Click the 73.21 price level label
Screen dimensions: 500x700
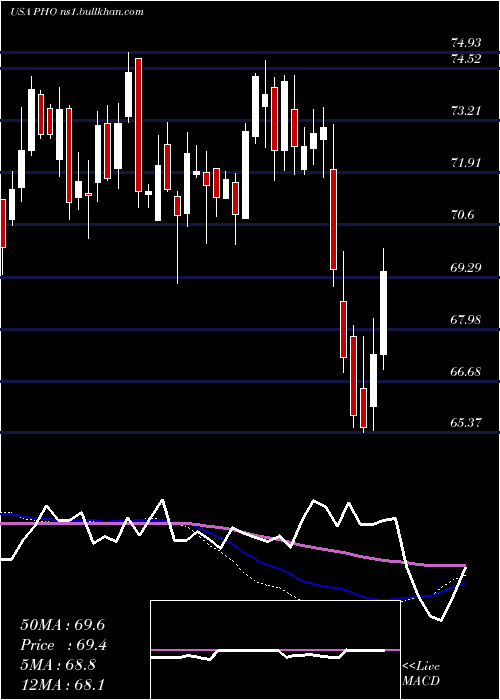pyautogui.click(x=466, y=111)
